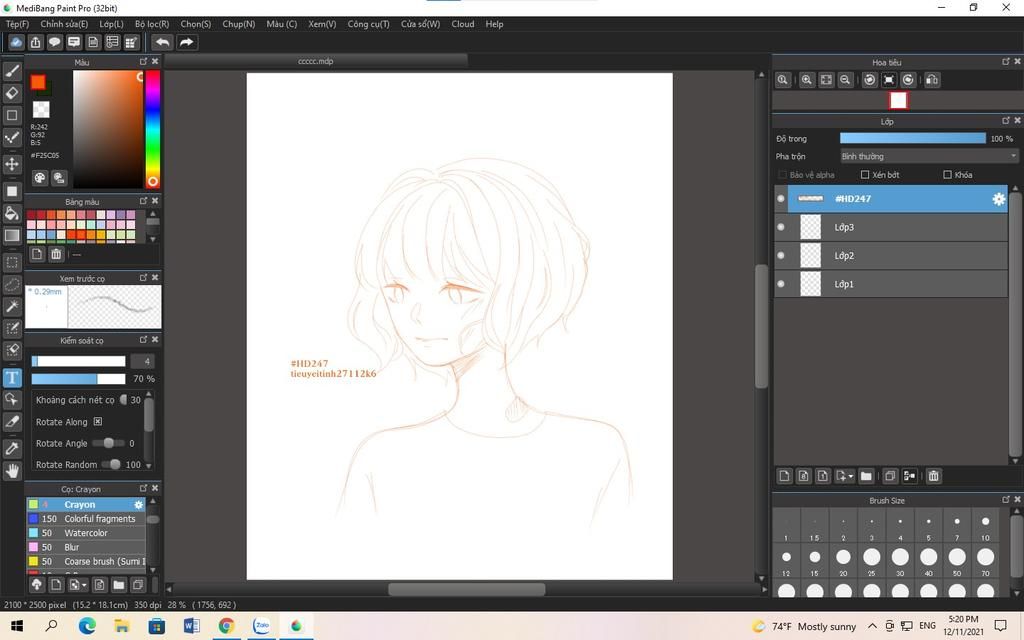Screen dimensions: 1024x640
Task: Rotate canvas left in Navigator
Action: point(870,80)
